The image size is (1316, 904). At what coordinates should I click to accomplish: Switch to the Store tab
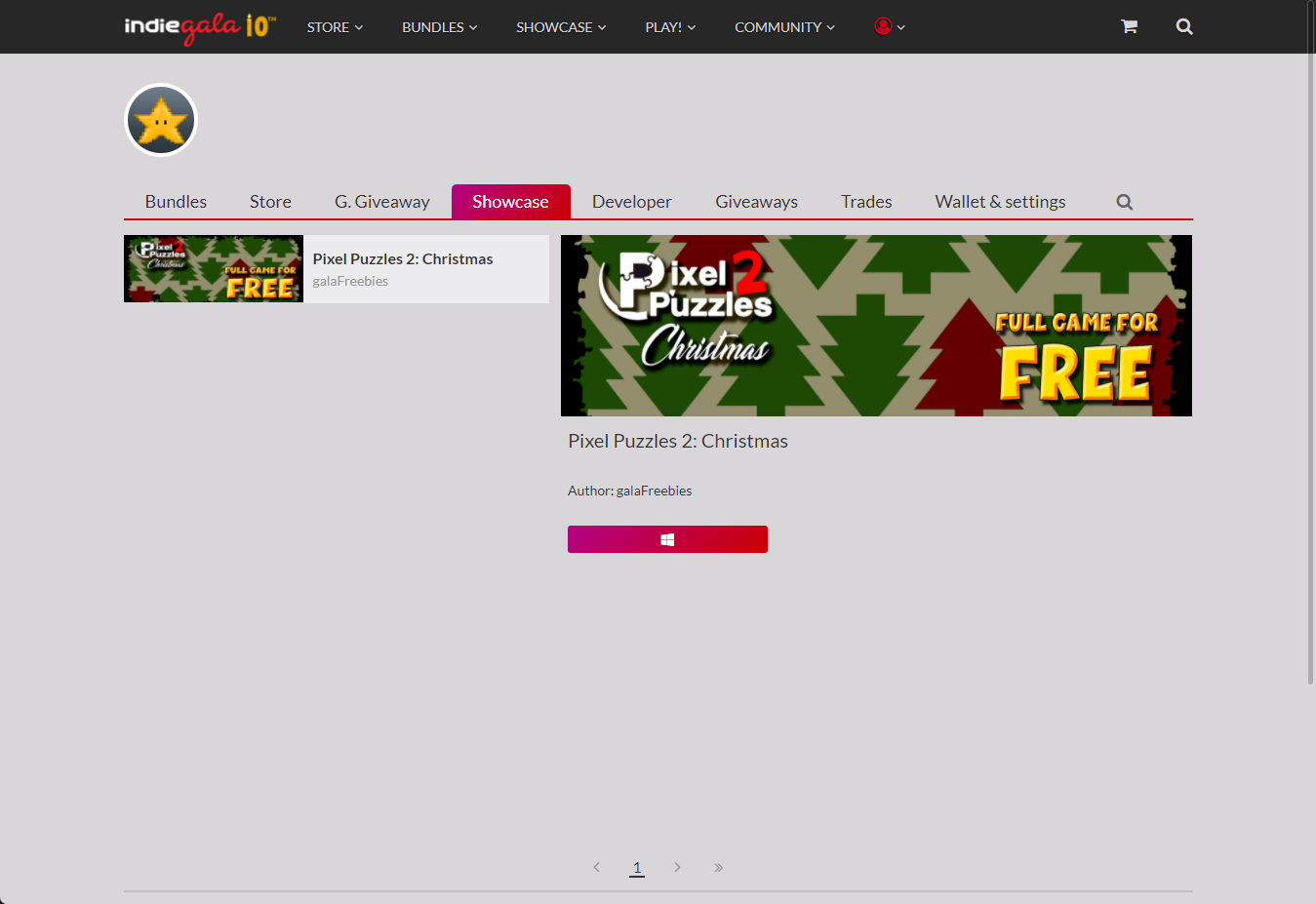pos(270,202)
